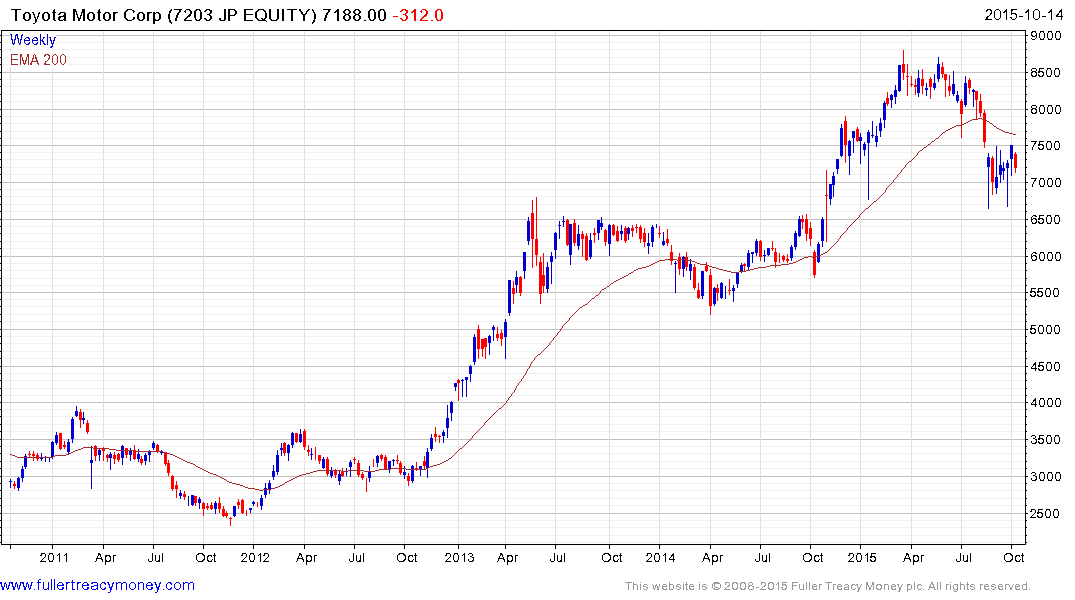The image size is (1075, 600).
Task: Click the 7500 price axis label
Action: (x=1046, y=146)
